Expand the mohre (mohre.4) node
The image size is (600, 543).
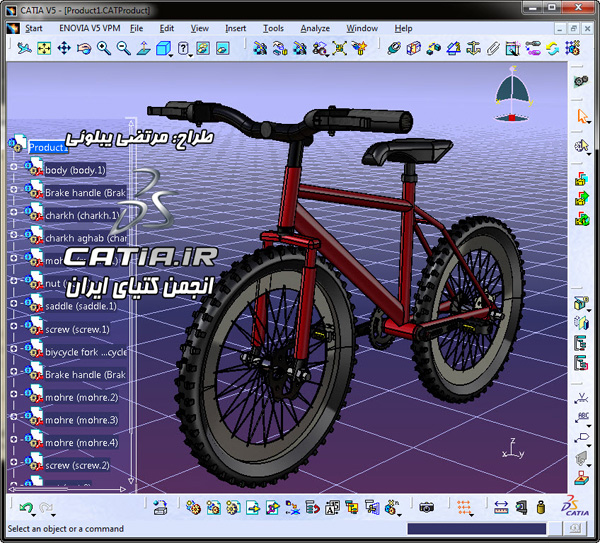coord(13,439)
